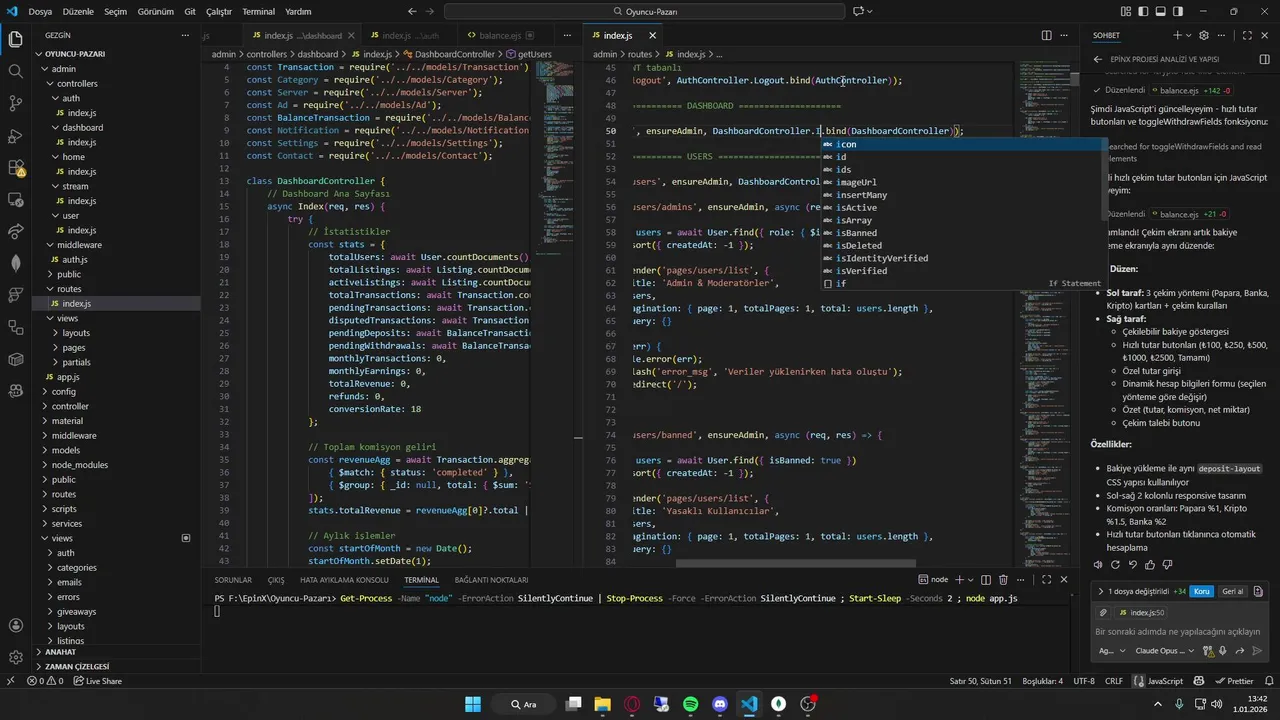This screenshot has height=720, width=1280.
Task: Open new terminal profile dropdown arrow
Action: click(x=971, y=579)
